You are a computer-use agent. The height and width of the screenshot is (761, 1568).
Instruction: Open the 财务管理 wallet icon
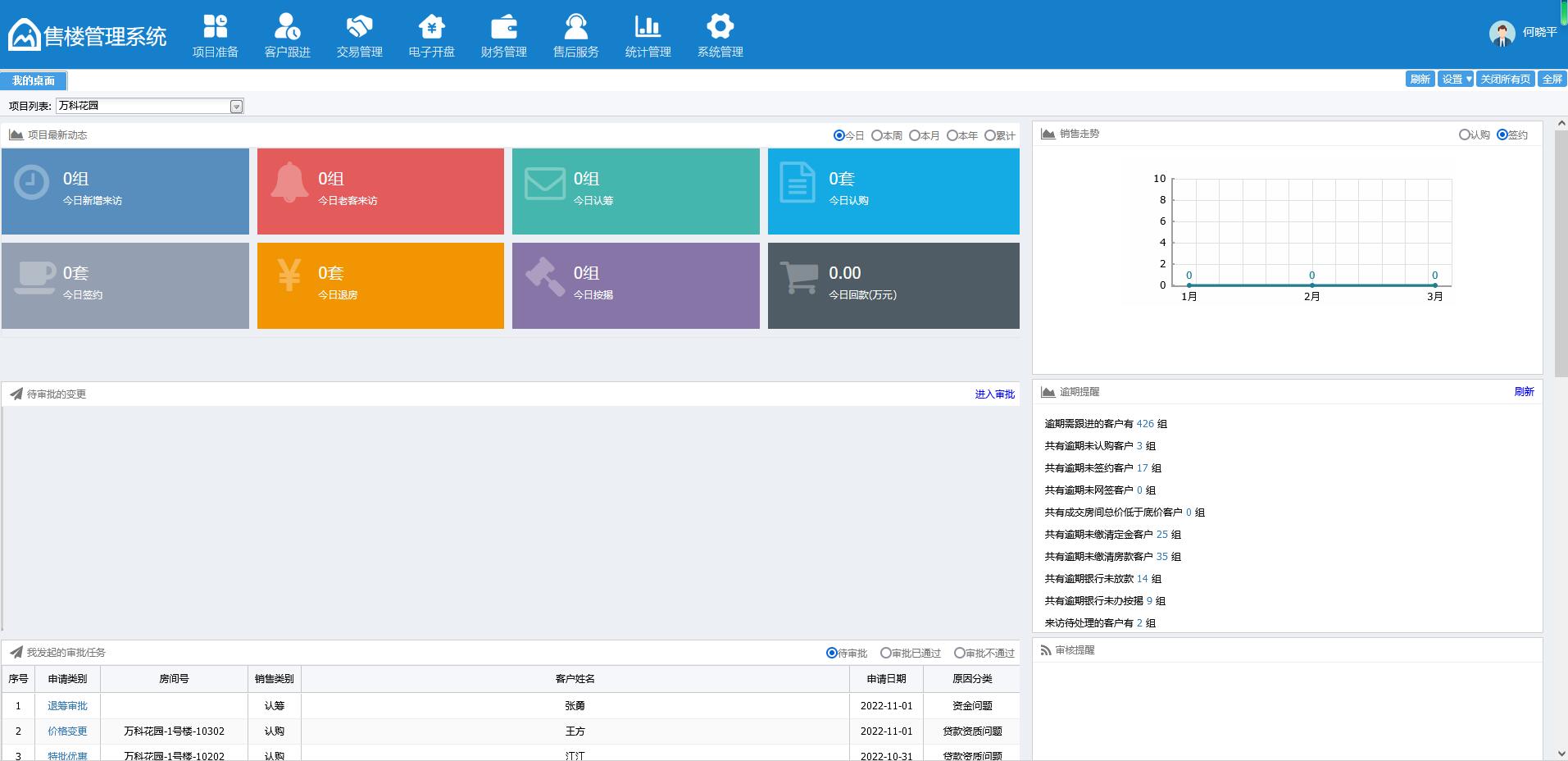point(503,27)
